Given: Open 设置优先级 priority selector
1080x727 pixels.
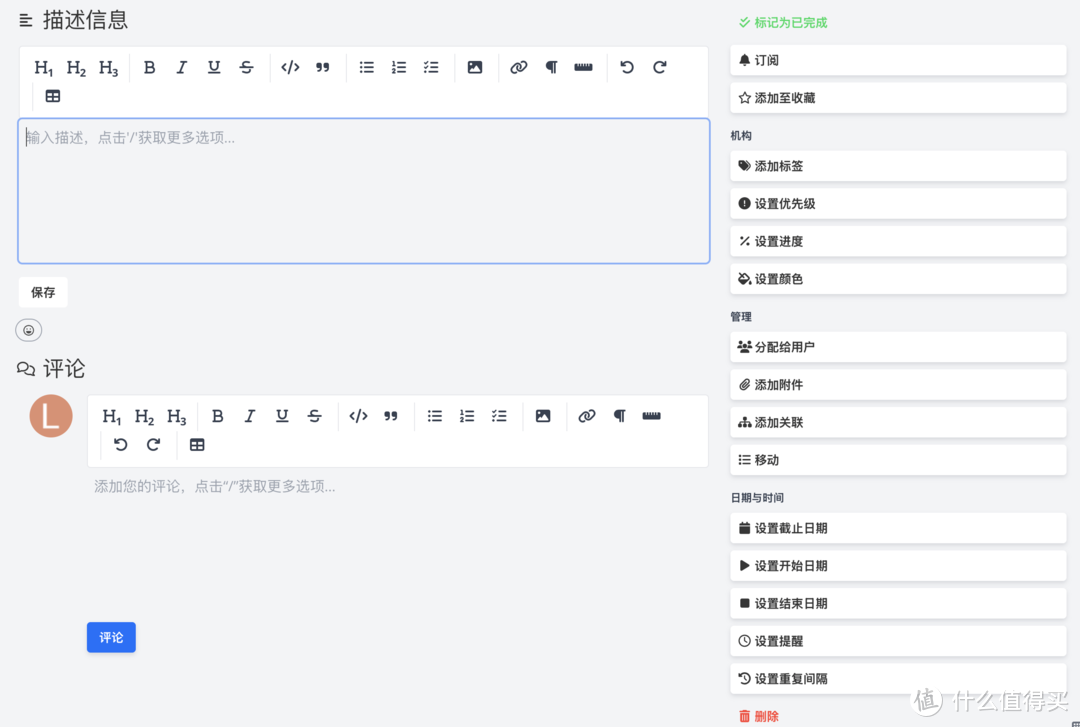Looking at the screenshot, I should 897,204.
